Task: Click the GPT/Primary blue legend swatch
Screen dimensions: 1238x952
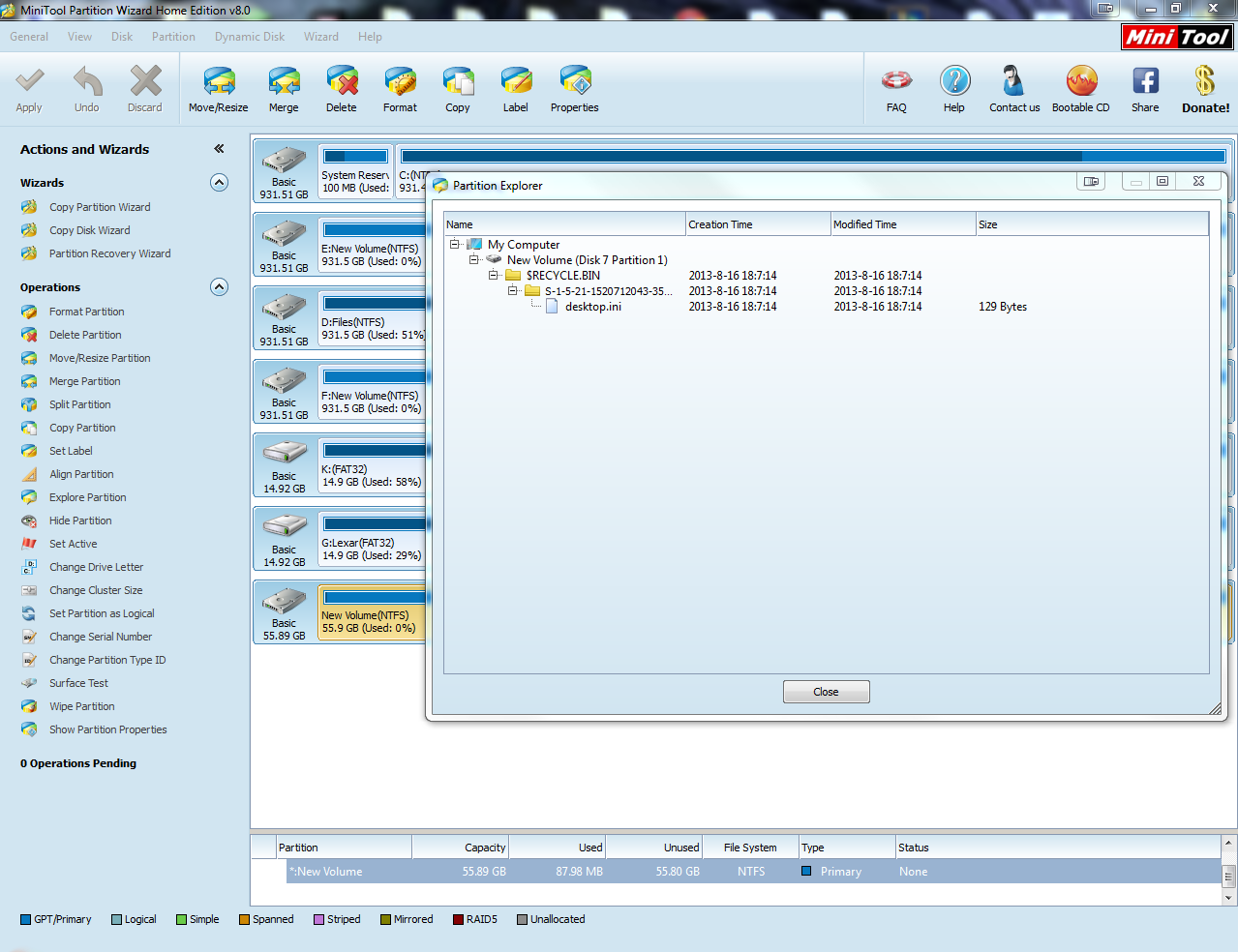Action: pos(26,920)
